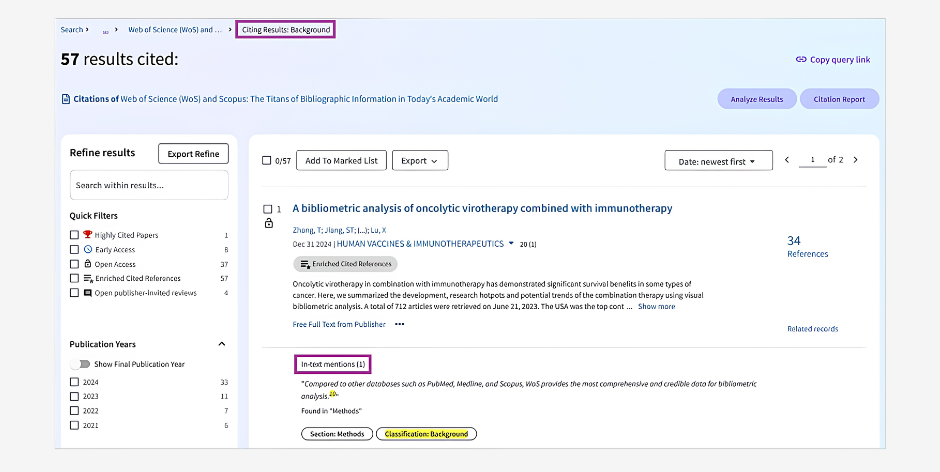Check the 2021 publication year box
This screenshot has height=472, width=940.
74,425
